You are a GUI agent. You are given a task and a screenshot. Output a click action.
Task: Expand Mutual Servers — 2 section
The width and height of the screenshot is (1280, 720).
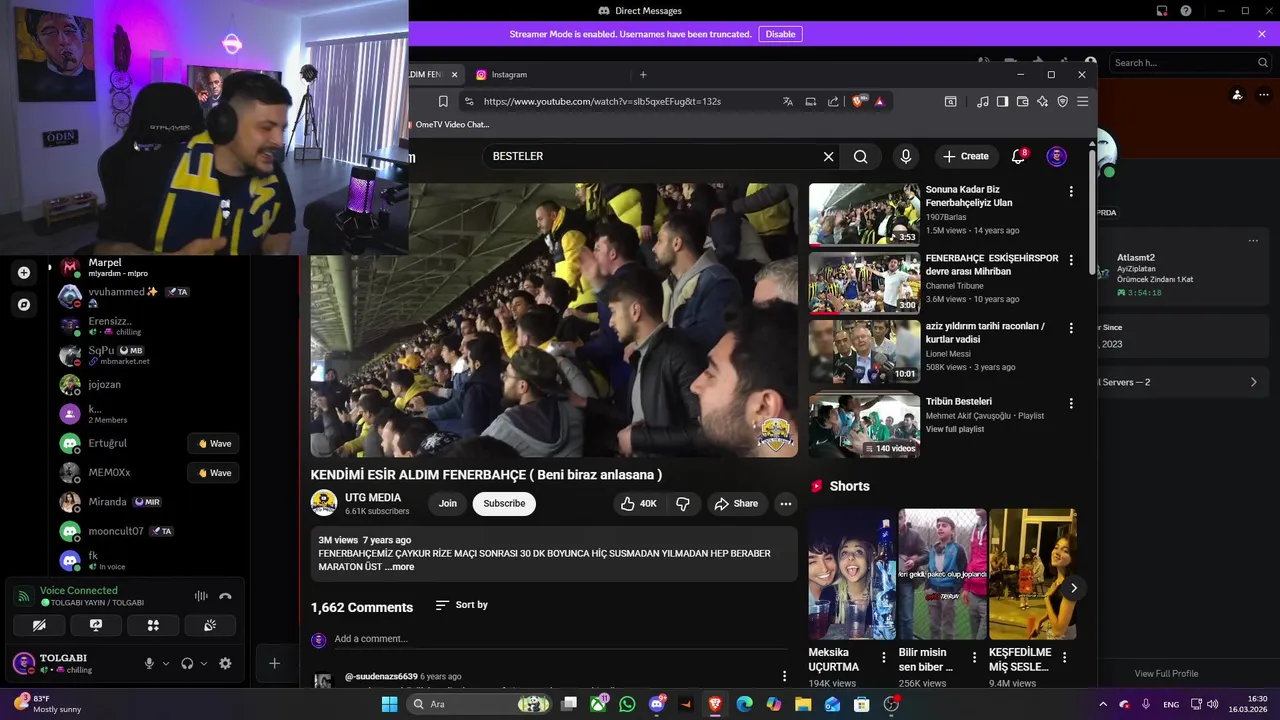[1182, 382]
